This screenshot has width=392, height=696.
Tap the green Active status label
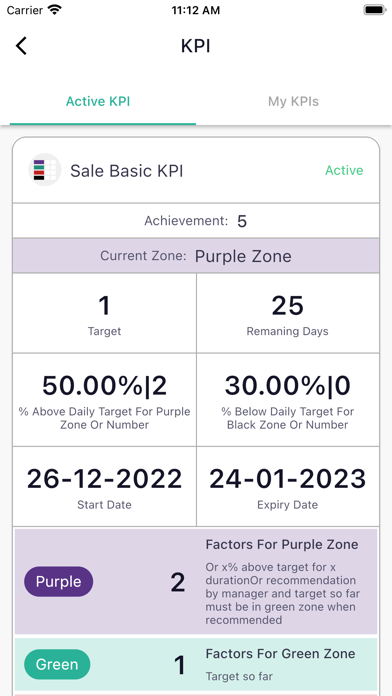(x=344, y=170)
